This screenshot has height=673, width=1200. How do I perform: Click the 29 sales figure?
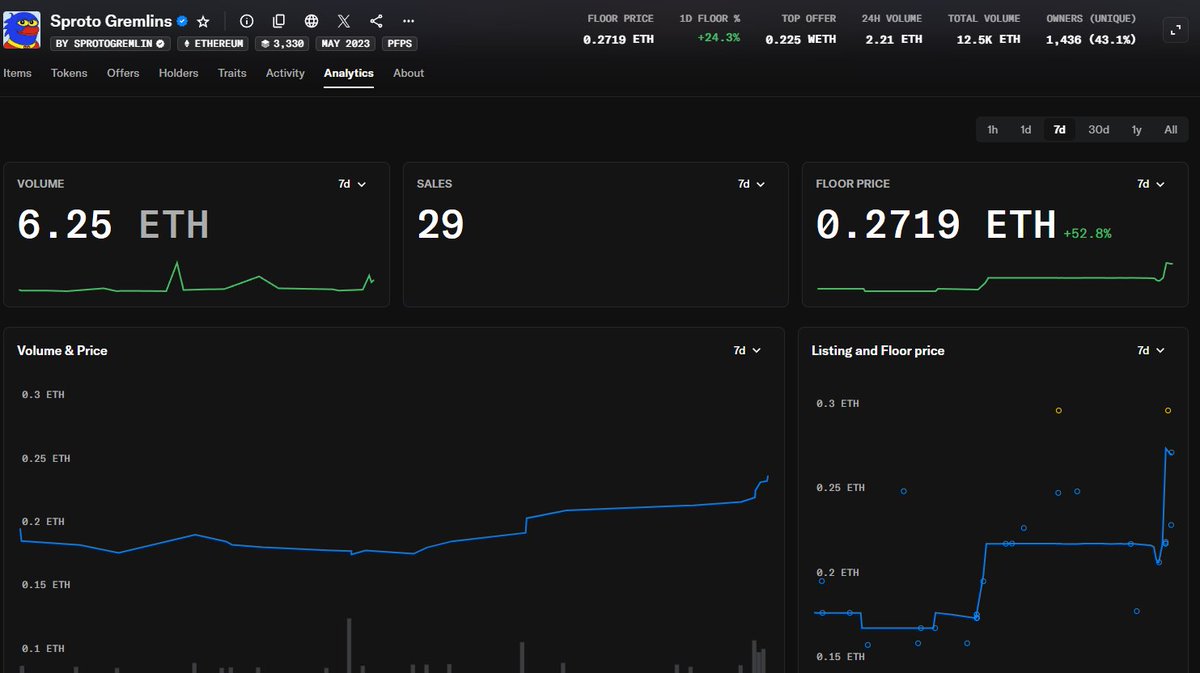coord(440,224)
